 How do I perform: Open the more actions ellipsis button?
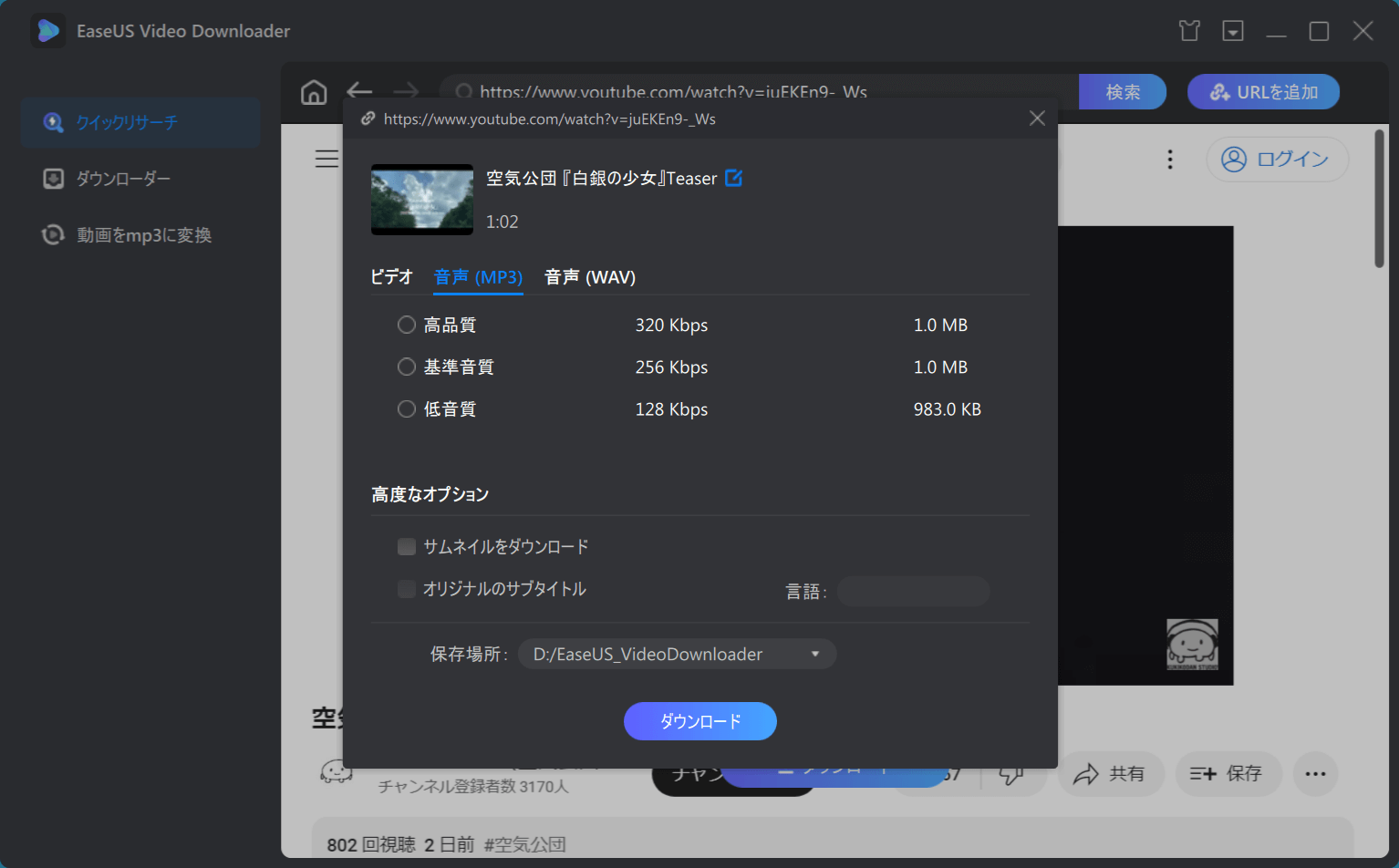tap(1315, 774)
